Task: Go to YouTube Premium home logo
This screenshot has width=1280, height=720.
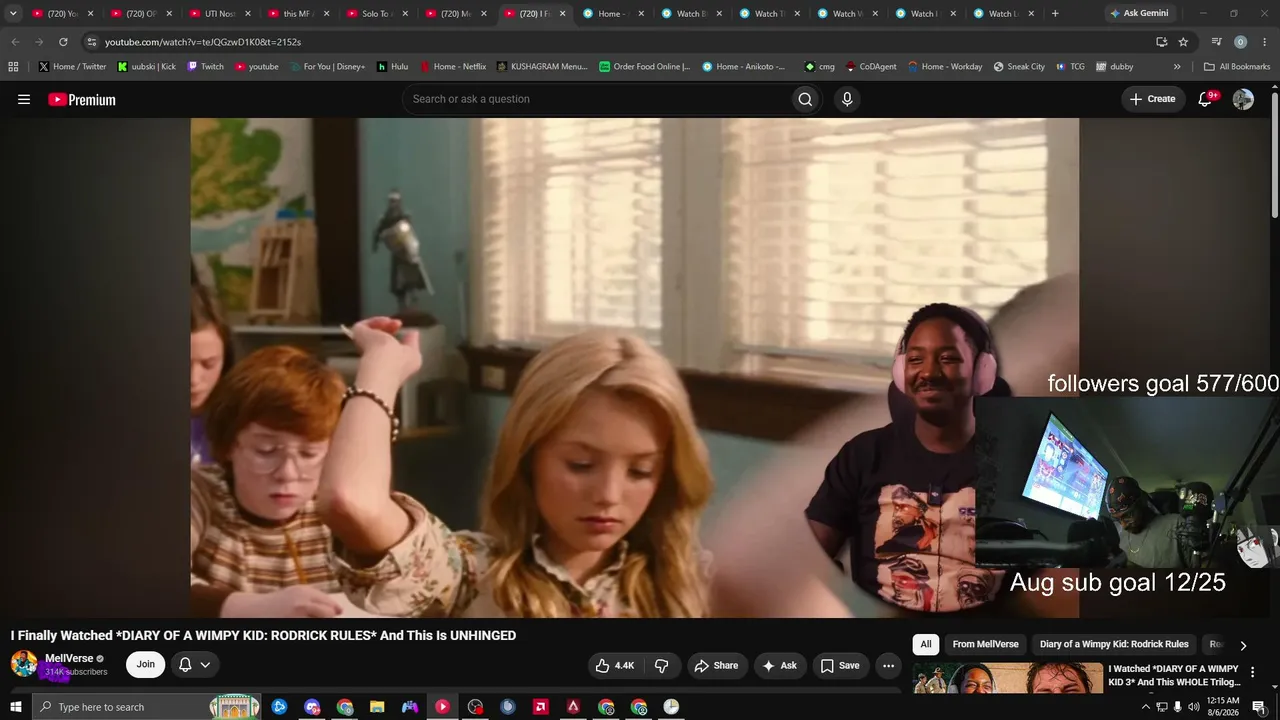Action: tap(82, 99)
